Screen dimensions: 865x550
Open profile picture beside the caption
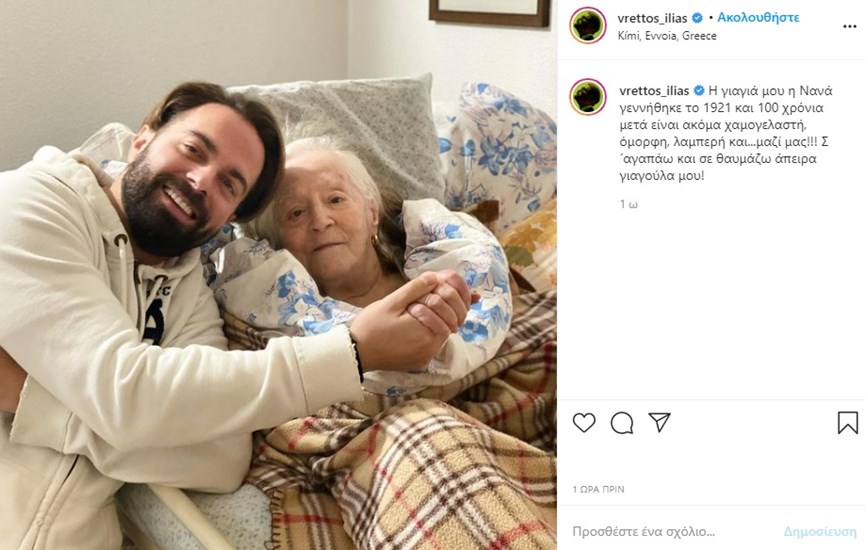pyautogui.click(x=588, y=97)
